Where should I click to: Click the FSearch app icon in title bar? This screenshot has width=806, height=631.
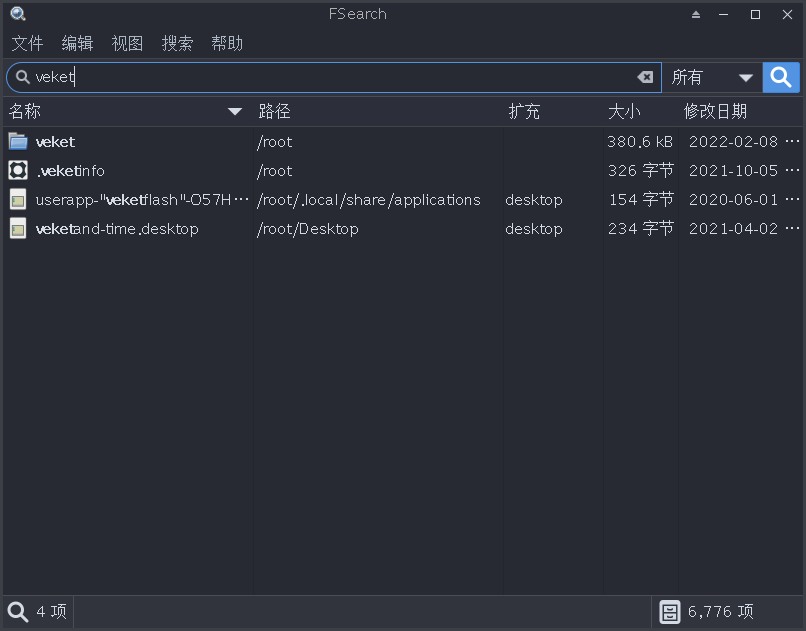coord(18,14)
